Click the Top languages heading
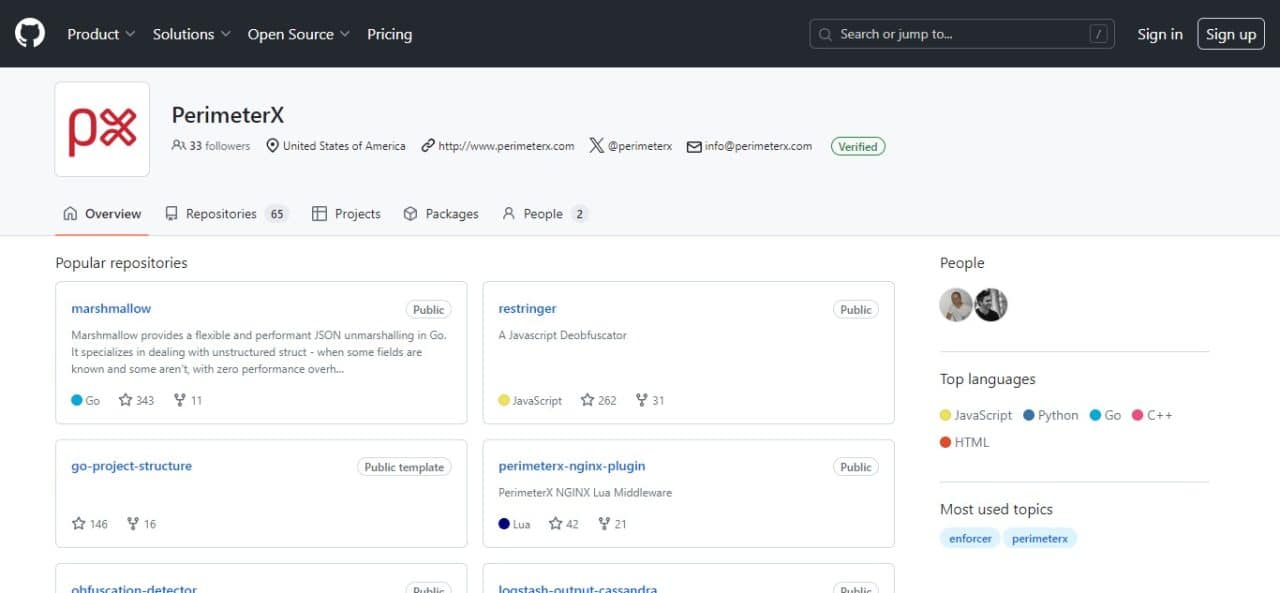The width and height of the screenshot is (1280, 593). tap(988, 379)
